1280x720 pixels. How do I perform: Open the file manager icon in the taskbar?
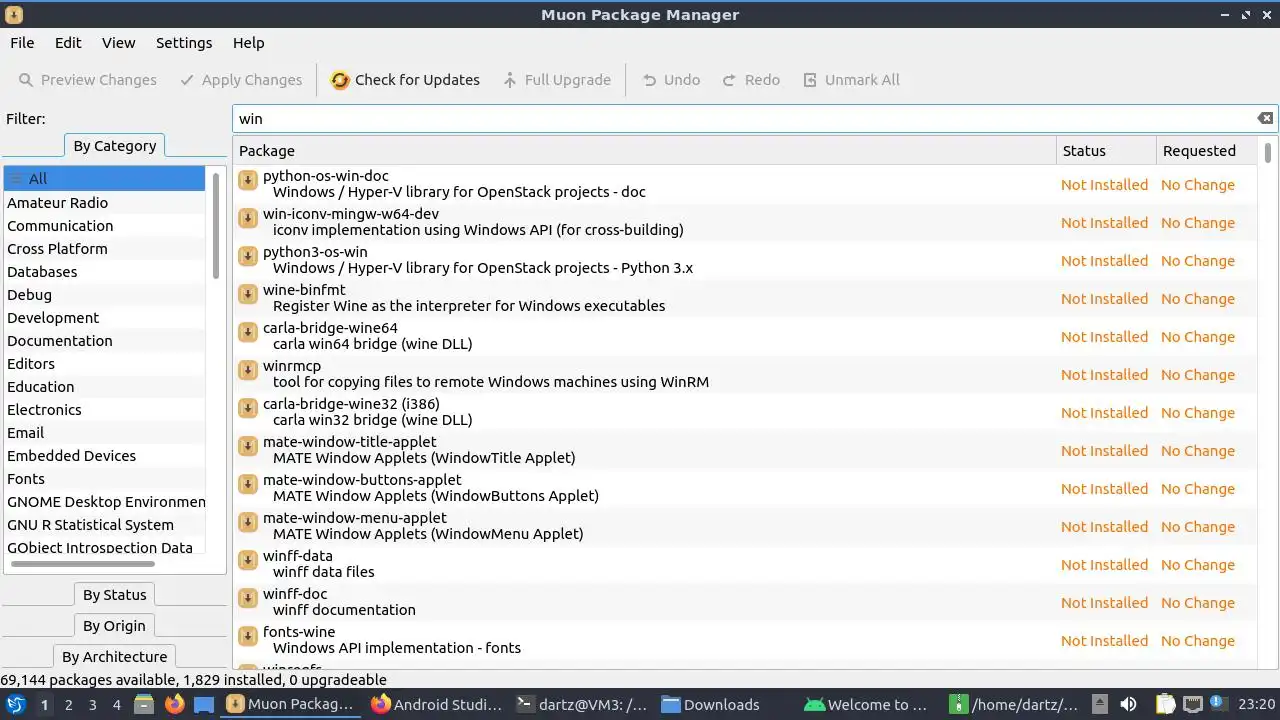pyautogui.click(x=144, y=705)
